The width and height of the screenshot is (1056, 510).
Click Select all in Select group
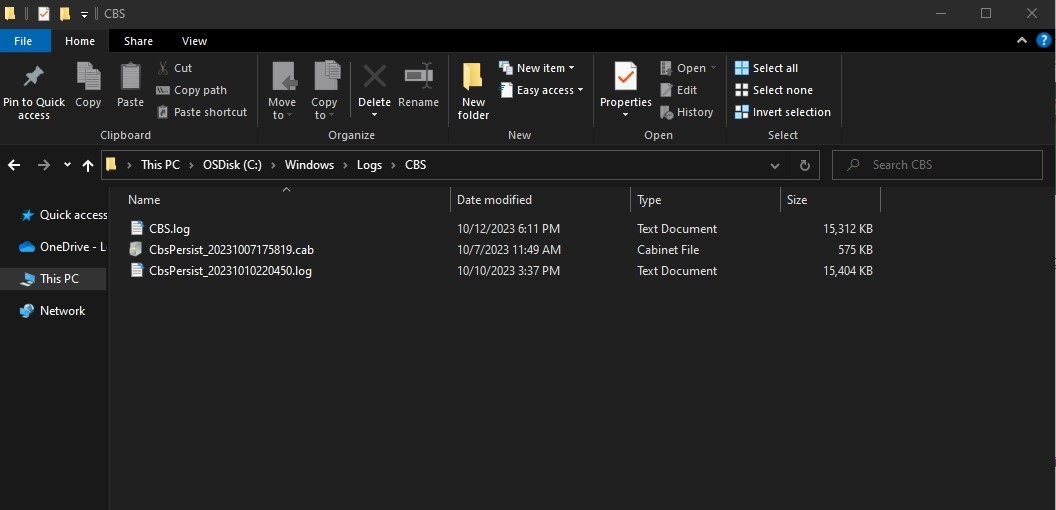[x=767, y=68]
